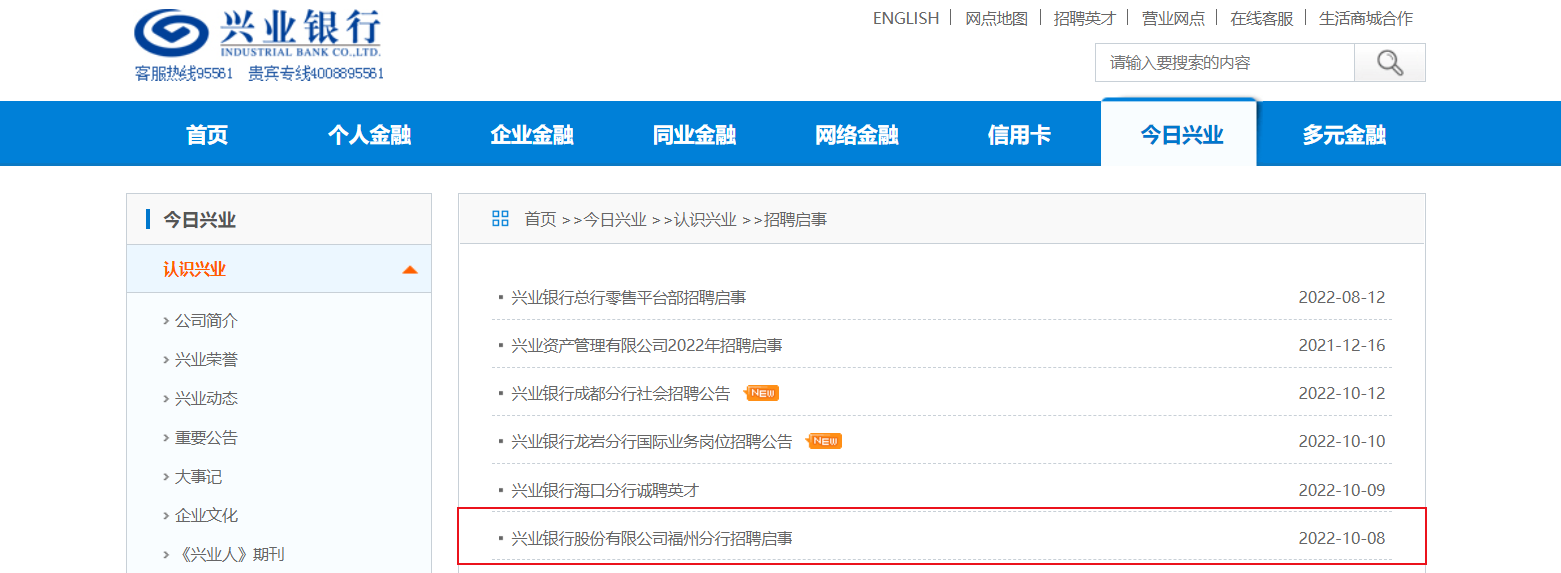The width and height of the screenshot is (1561, 573).
Task: Click NEW badge on 成都分行 announcement
Action: coord(763,393)
